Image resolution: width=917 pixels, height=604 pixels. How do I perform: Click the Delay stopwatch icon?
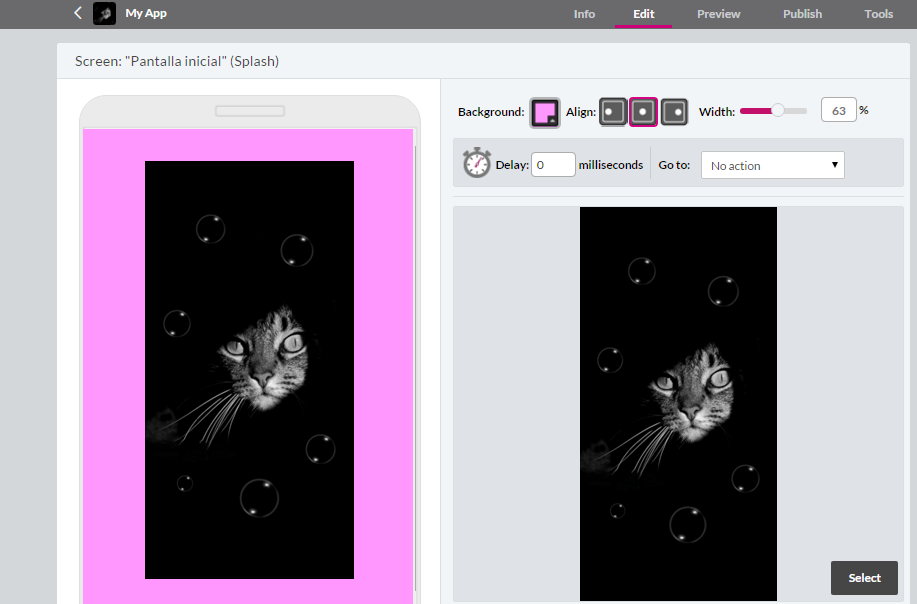click(477, 163)
